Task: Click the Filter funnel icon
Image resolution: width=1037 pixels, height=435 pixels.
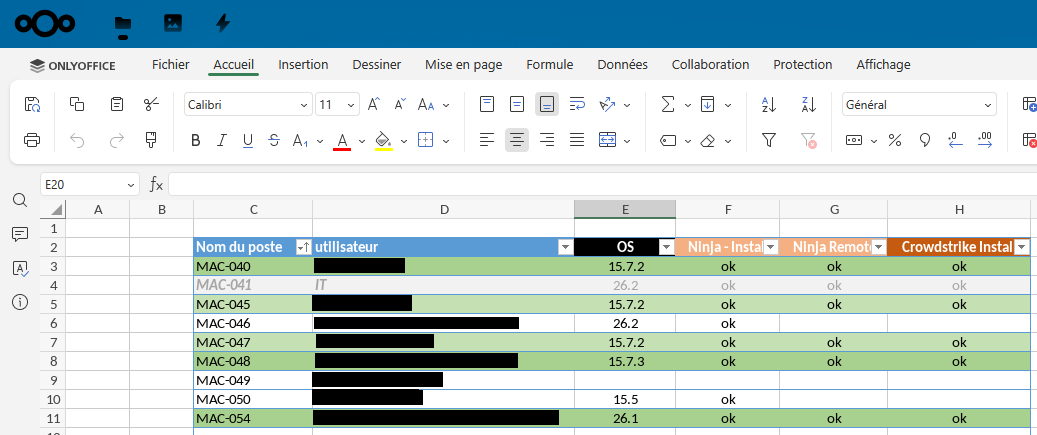Action: click(x=769, y=140)
